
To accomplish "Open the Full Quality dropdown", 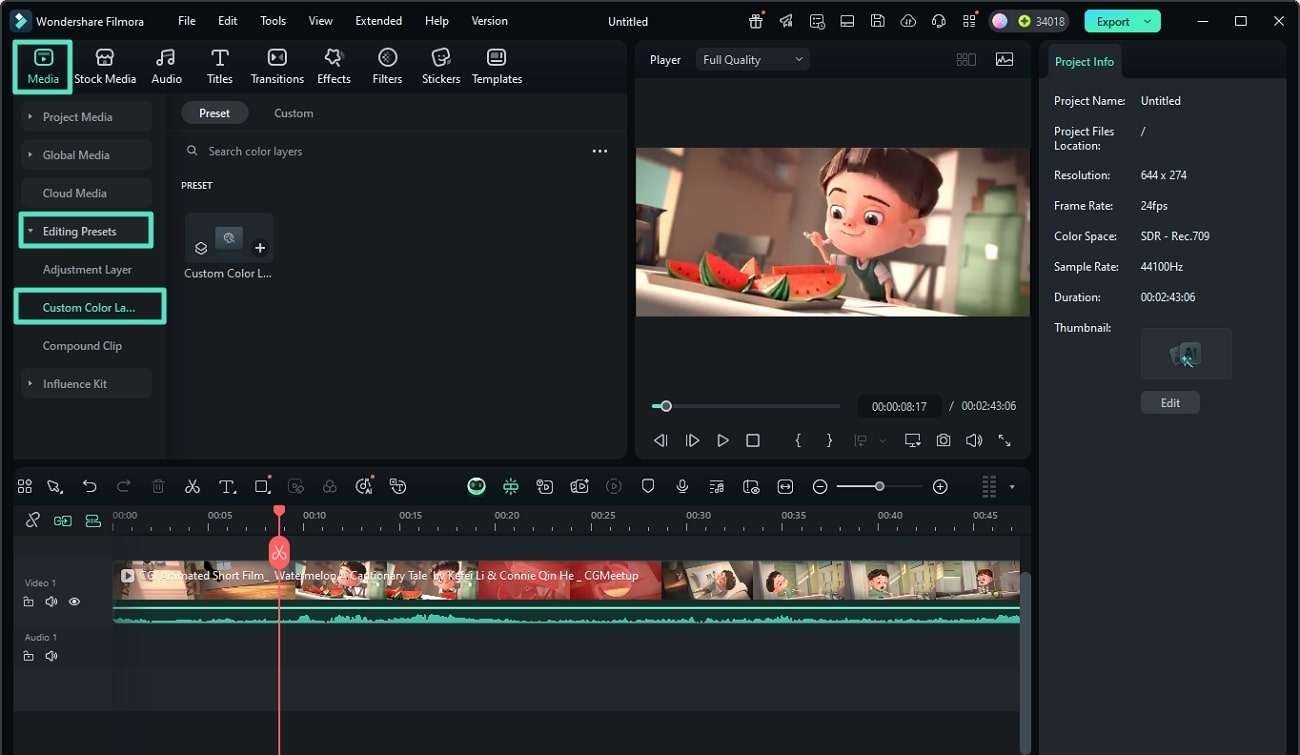I will [x=752, y=60].
